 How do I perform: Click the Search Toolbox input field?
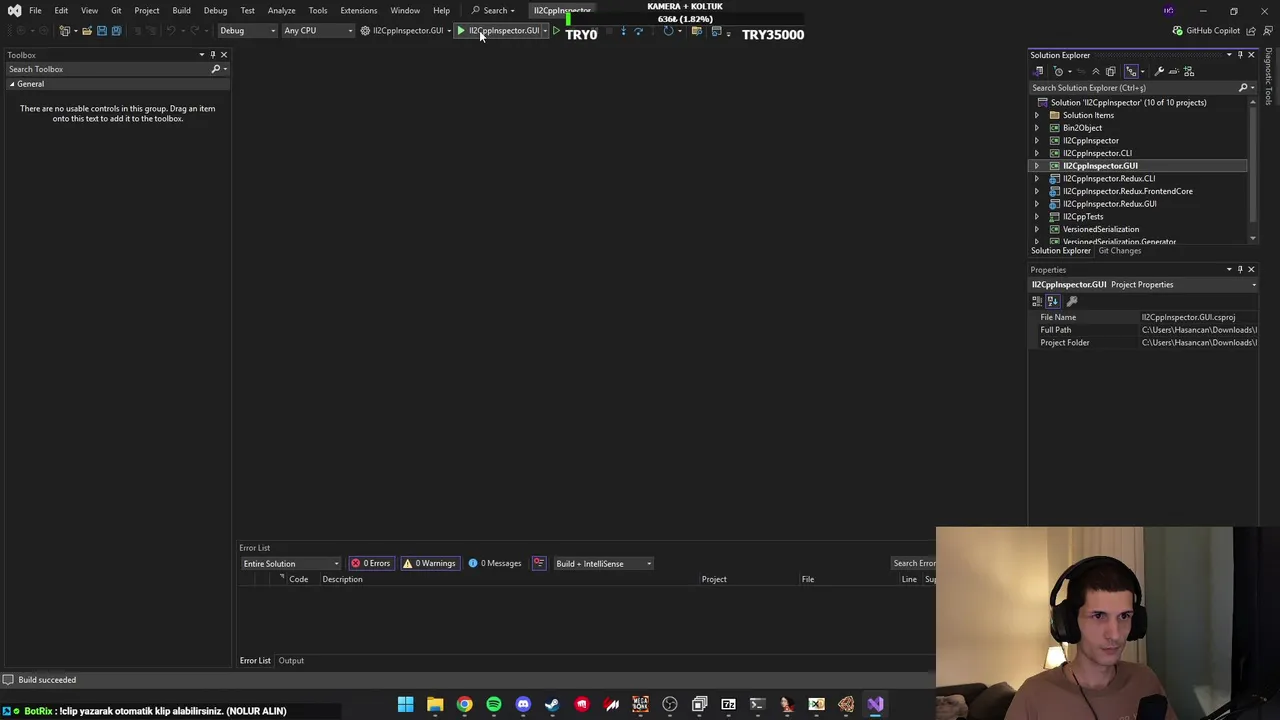click(107, 69)
